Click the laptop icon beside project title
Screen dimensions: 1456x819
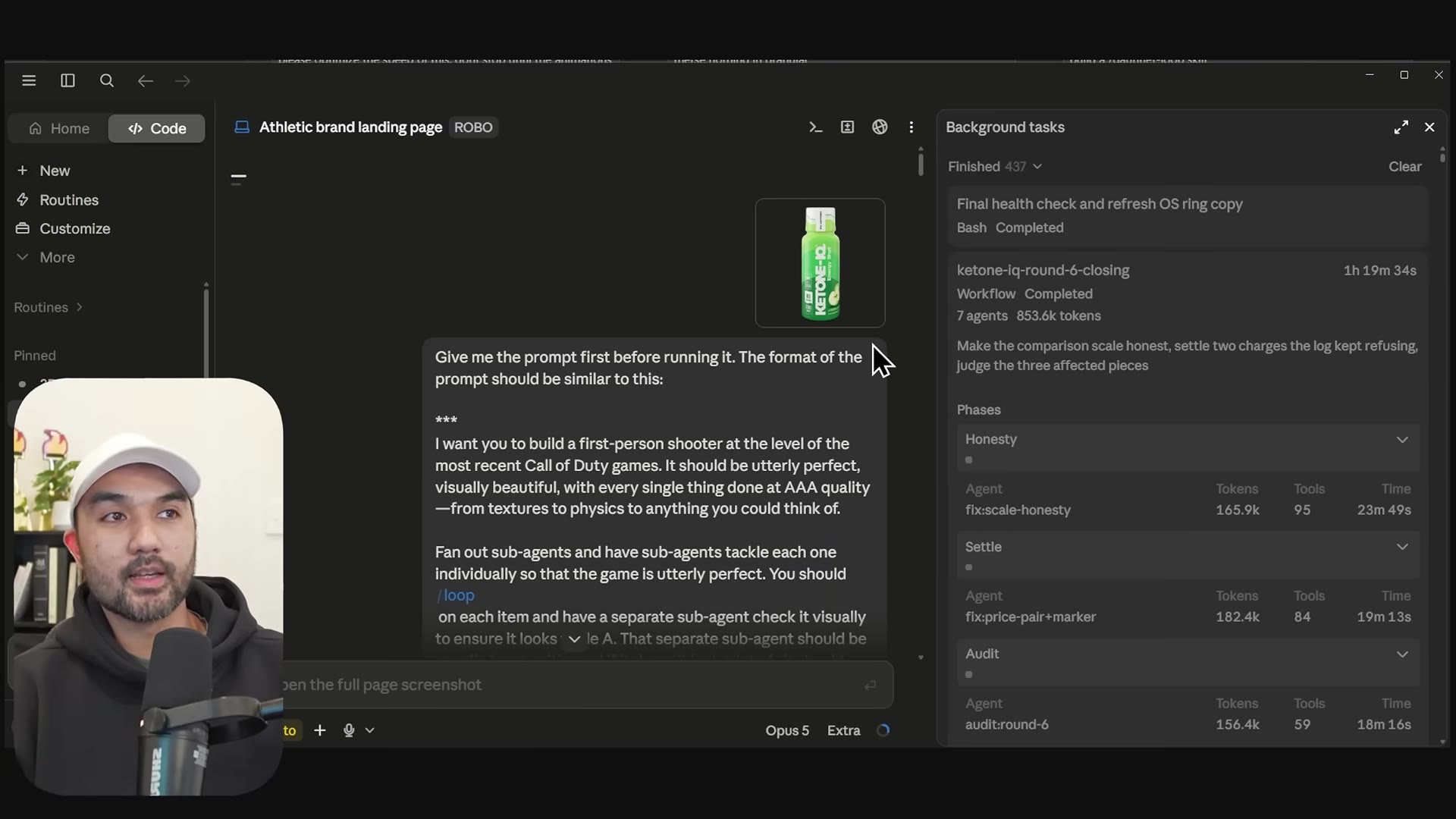click(242, 127)
